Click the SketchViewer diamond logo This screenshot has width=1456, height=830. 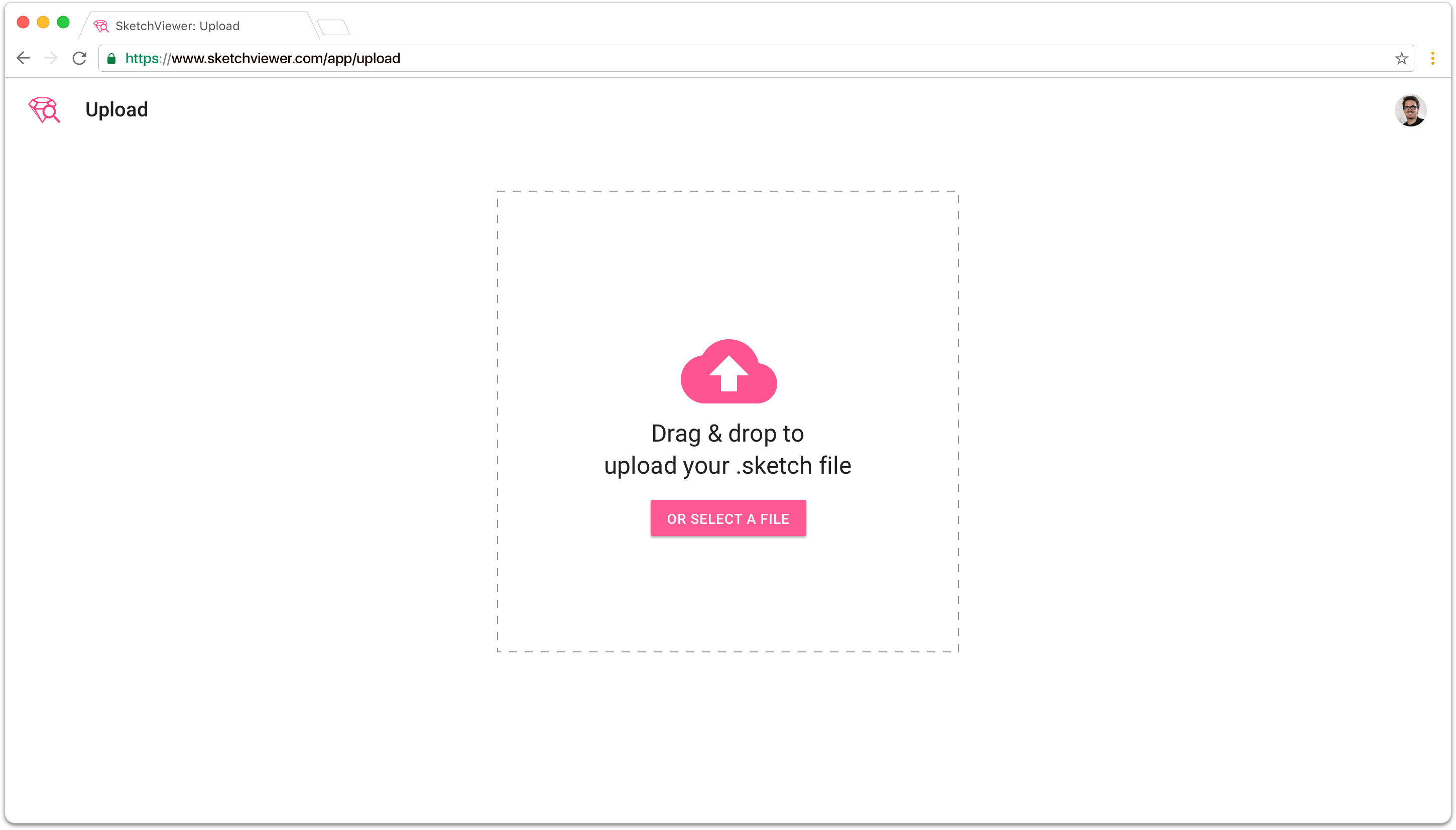pos(44,109)
